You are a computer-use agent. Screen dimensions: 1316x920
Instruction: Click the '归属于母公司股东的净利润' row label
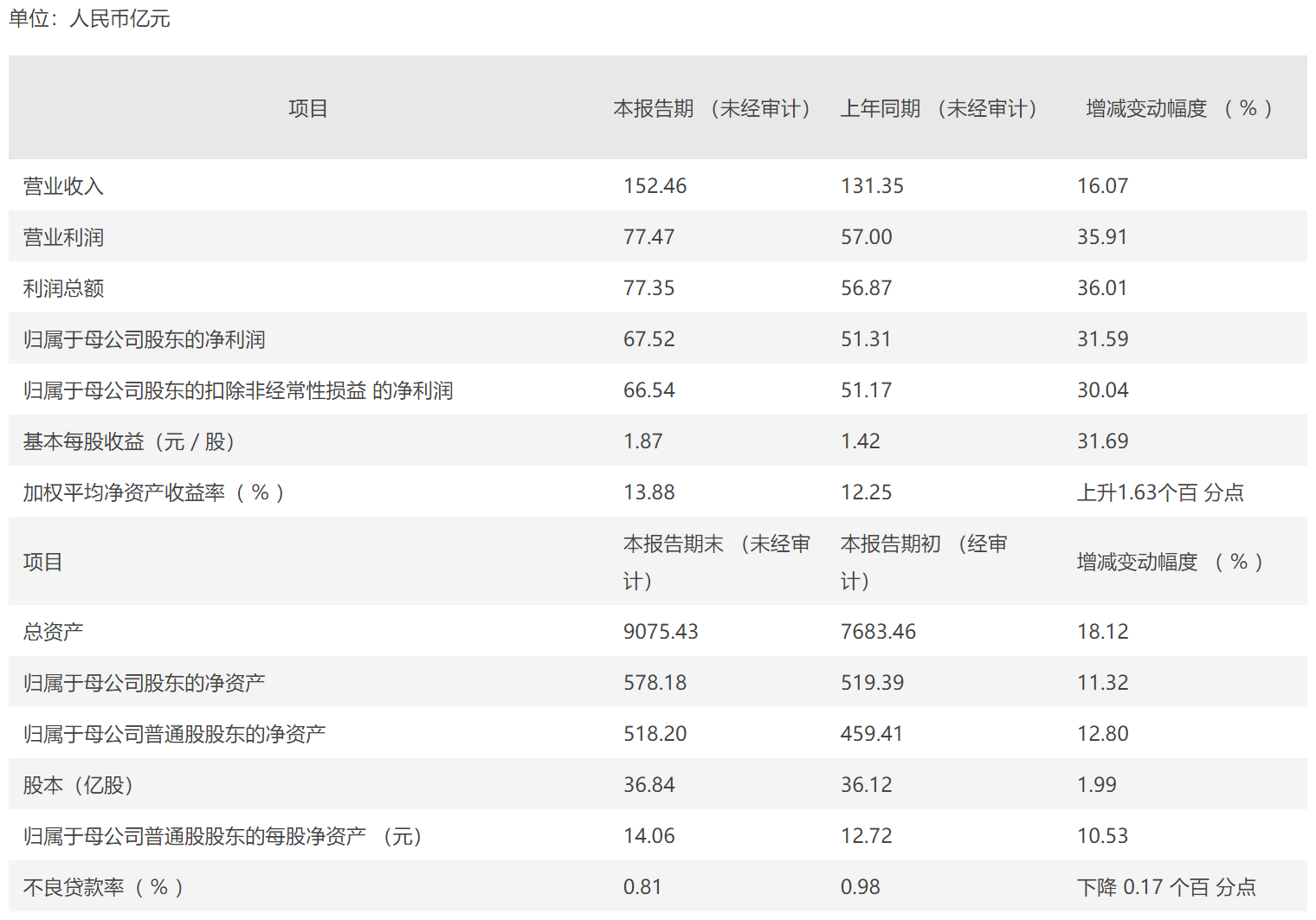pos(144,339)
